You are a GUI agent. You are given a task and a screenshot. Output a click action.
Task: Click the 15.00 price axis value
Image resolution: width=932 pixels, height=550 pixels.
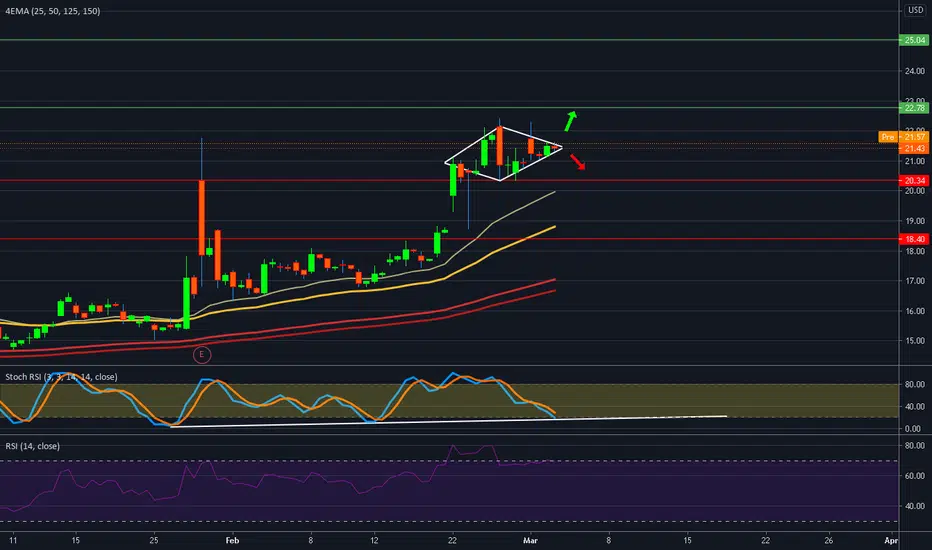point(915,341)
